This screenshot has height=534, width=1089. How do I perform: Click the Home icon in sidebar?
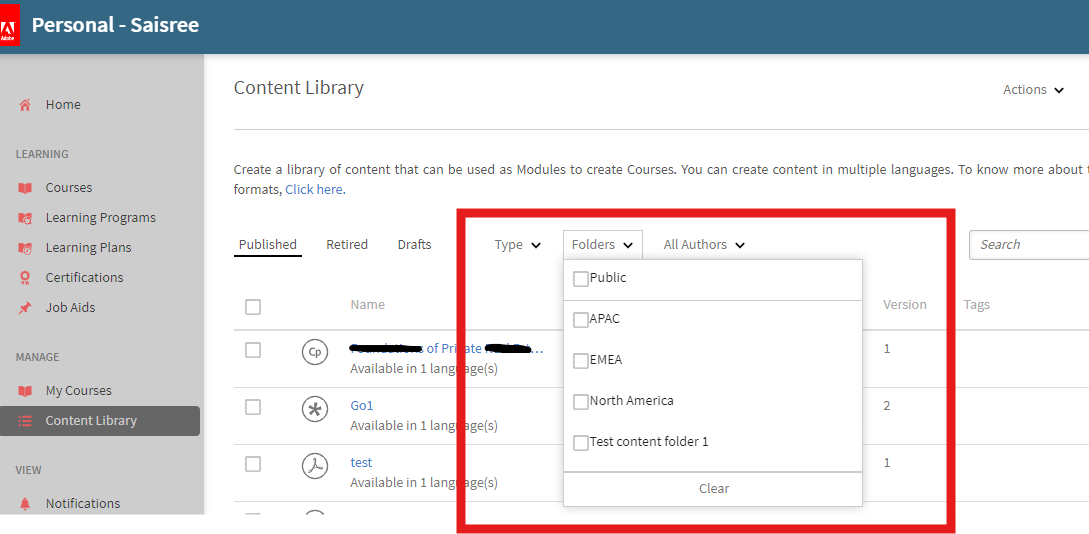coord(25,105)
